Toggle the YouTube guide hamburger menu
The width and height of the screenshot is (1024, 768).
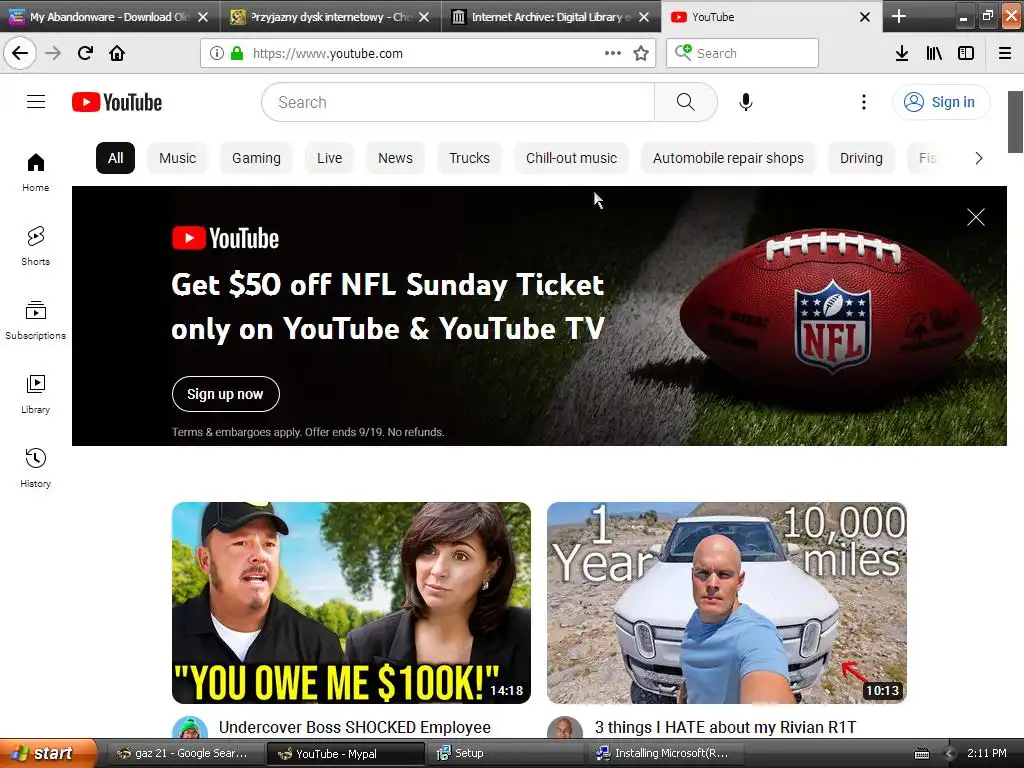[x=36, y=102]
